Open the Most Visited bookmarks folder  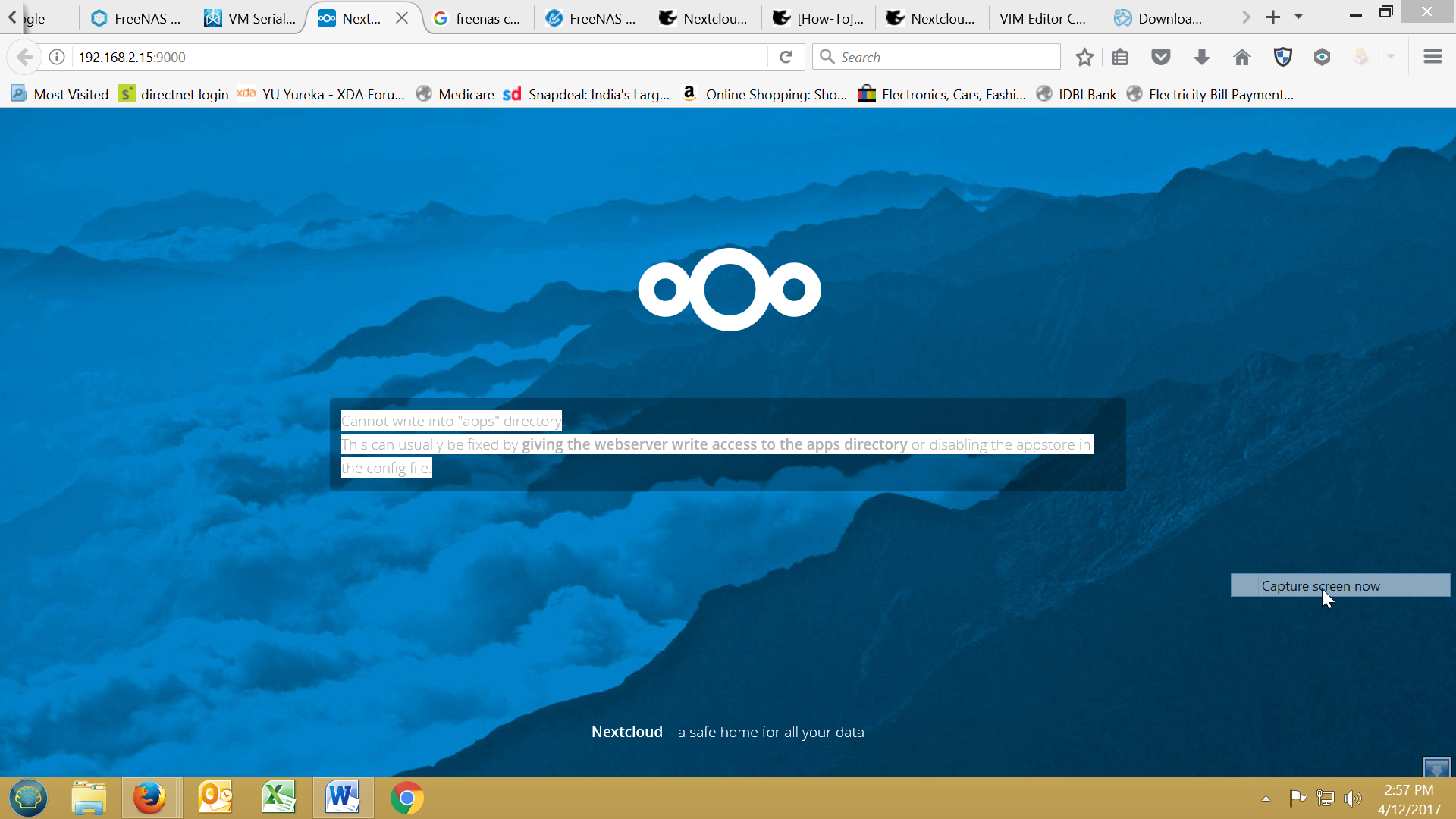[x=61, y=94]
